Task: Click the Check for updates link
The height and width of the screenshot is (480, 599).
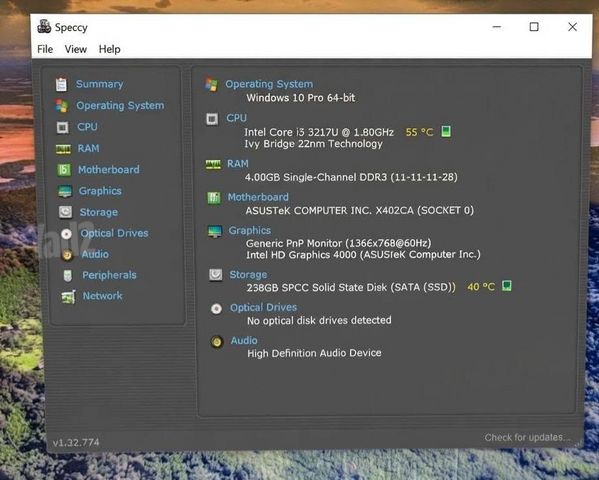Action: click(527, 437)
